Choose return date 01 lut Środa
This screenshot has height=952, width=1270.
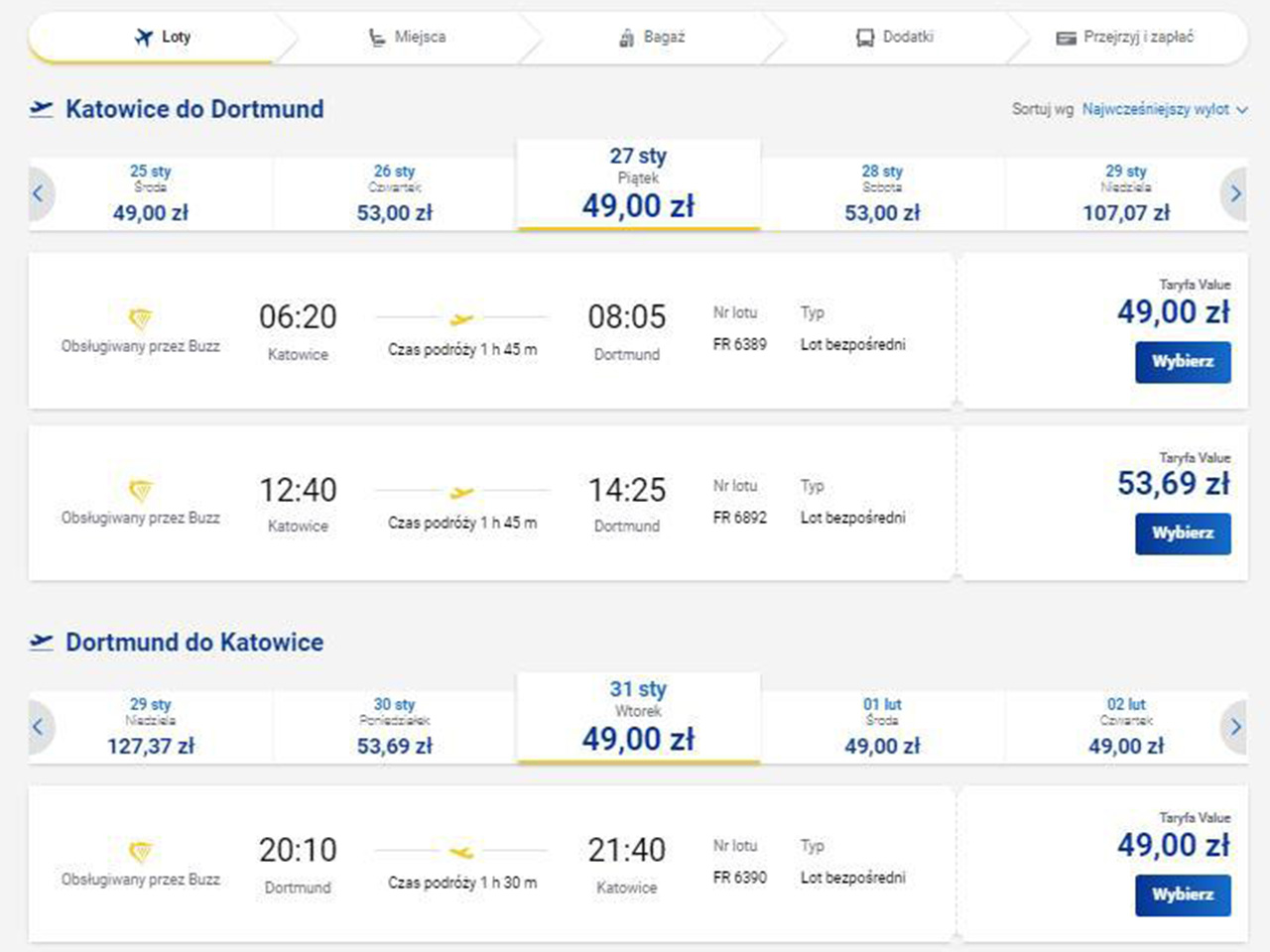(x=882, y=727)
